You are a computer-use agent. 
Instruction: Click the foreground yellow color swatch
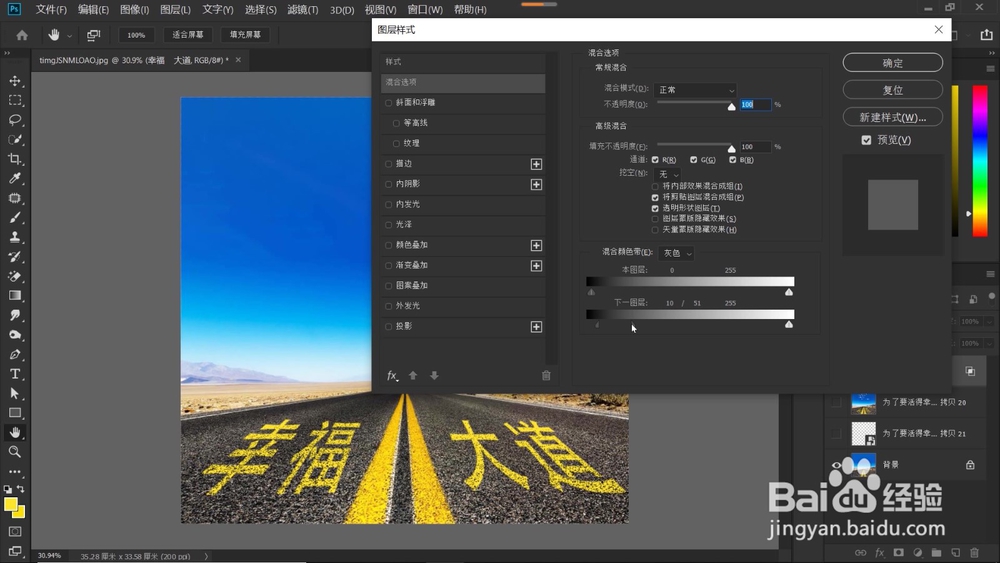click(10, 505)
